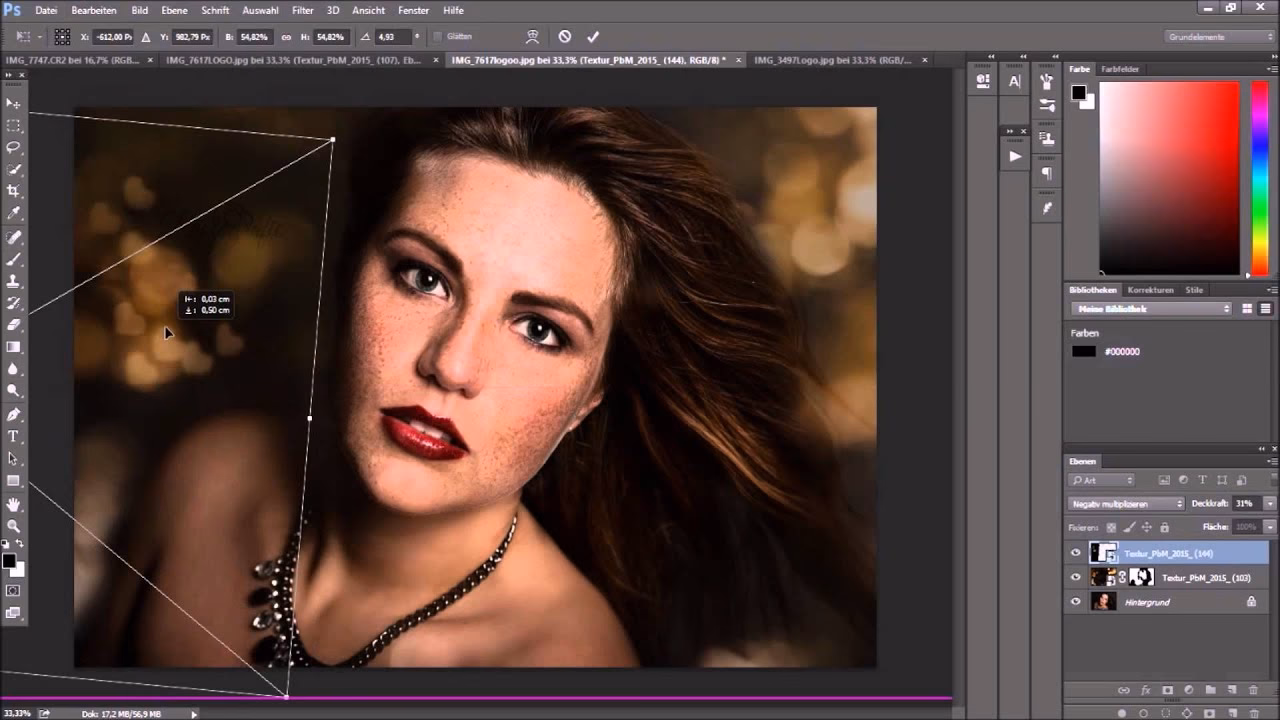Viewport: 1280px width, 720px height.
Task: Delete a layer using the trash icon
Action: pyautogui.click(x=1253, y=690)
